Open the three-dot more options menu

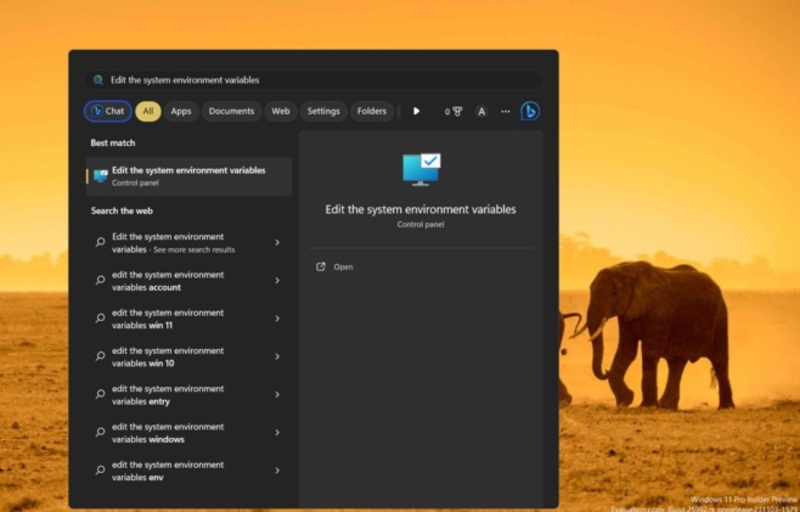(505, 111)
